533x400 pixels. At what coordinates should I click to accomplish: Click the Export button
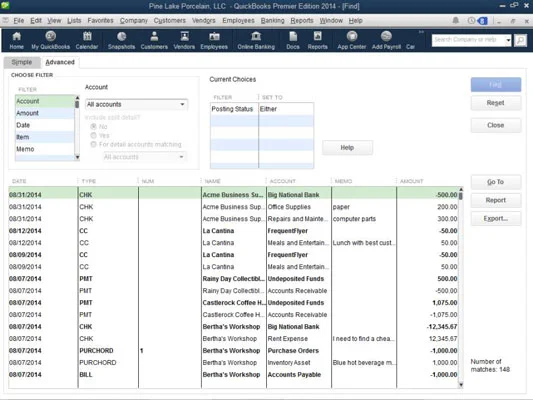tap(496, 219)
